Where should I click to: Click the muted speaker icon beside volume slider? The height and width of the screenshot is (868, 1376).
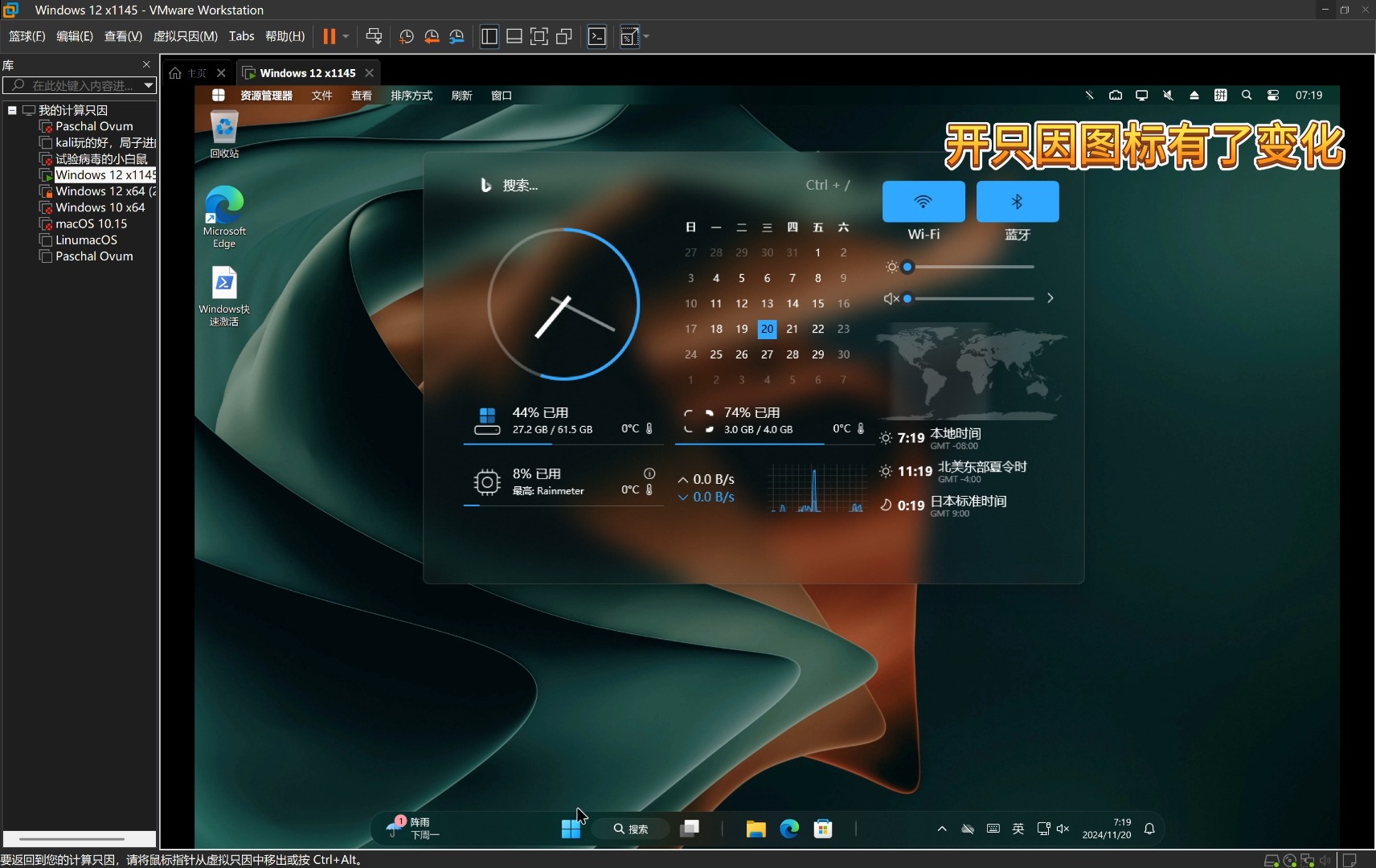(x=891, y=299)
